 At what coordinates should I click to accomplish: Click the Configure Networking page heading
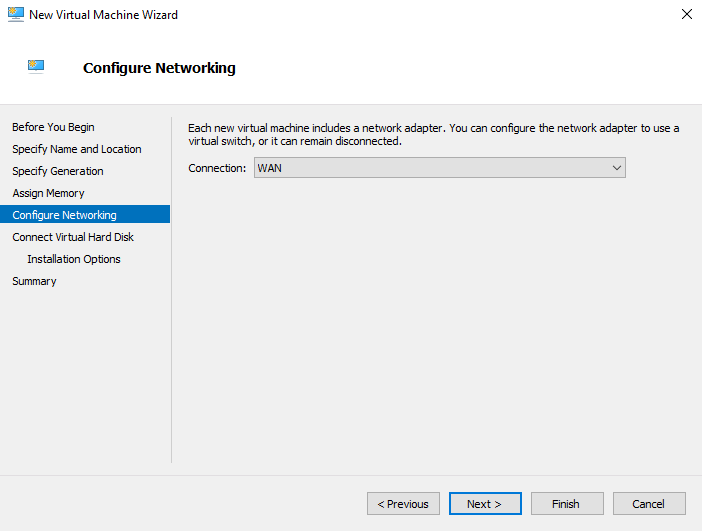pos(159,68)
